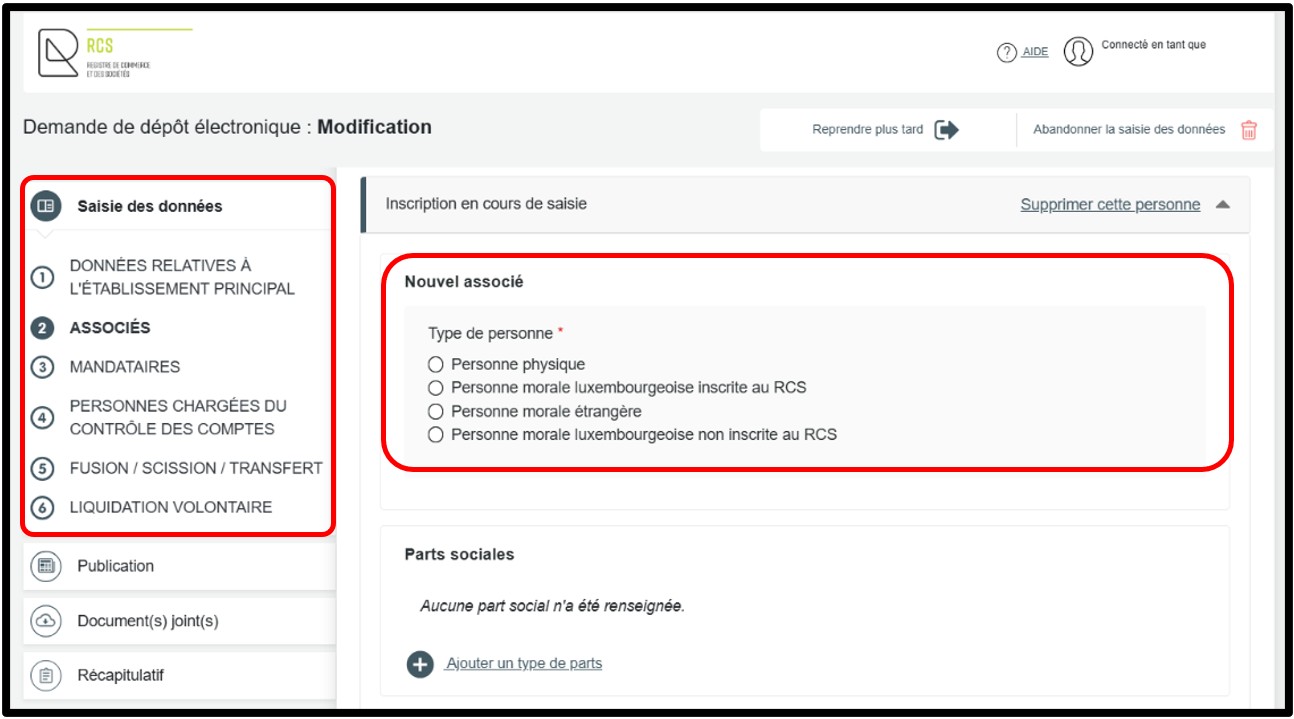
Task: Click the trash icon to abandon data entry
Action: 1248,130
